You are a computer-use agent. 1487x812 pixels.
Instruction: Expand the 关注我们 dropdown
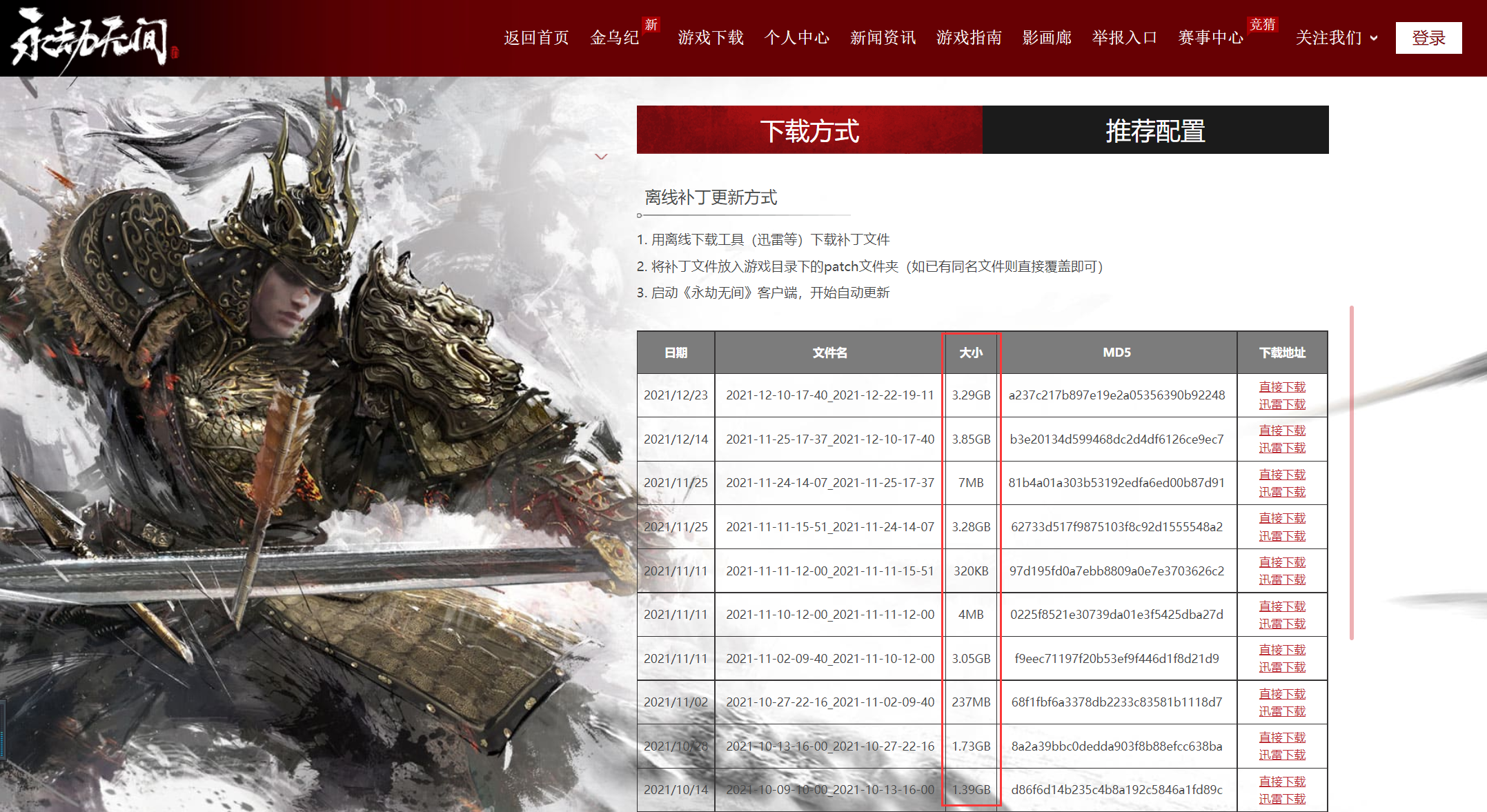coord(1337,38)
